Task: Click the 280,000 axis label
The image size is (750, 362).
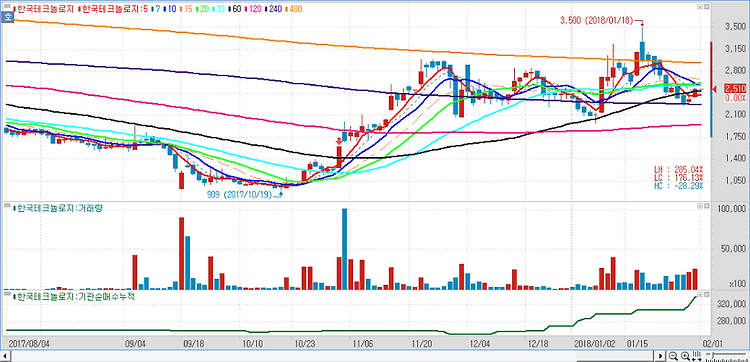Action: [x=732, y=321]
